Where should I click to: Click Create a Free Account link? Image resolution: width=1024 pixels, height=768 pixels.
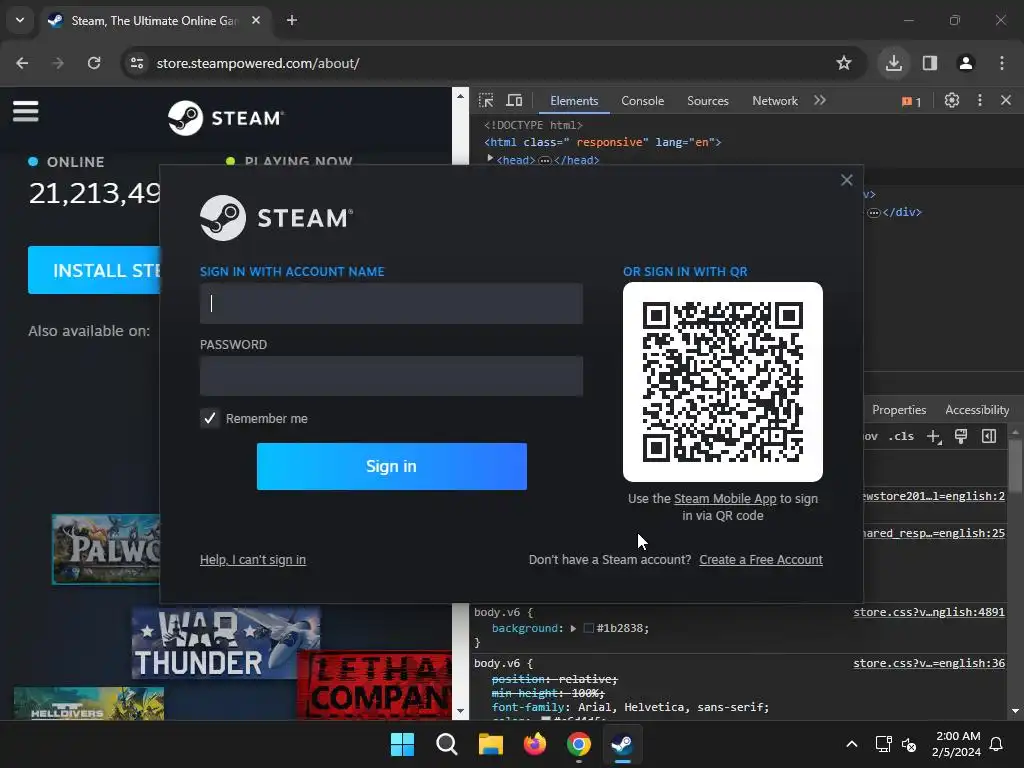coord(761,560)
